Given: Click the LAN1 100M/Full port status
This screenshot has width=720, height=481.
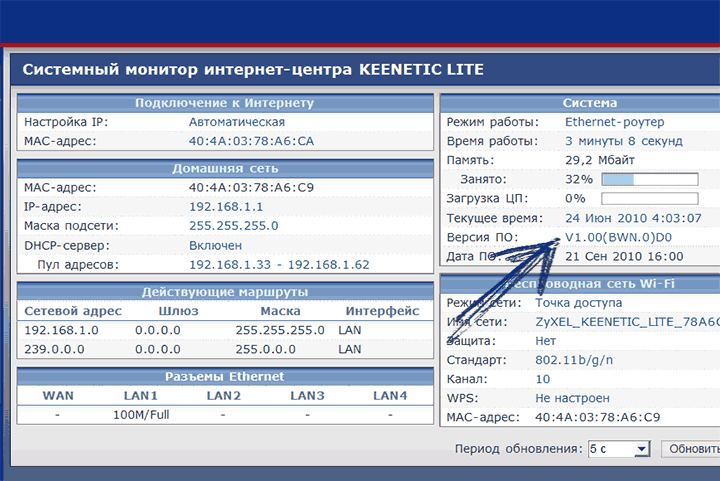Looking at the screenshot, I should click(x=141, y=415).
